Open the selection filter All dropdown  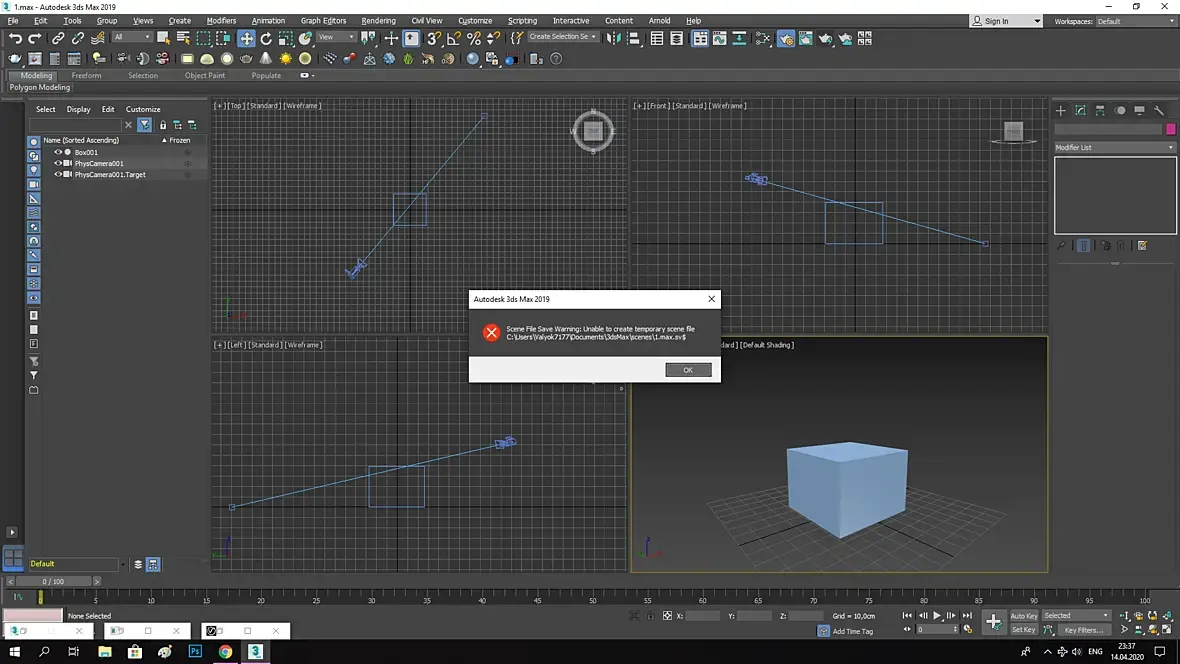pyautogui.click(x=131, y=37)
